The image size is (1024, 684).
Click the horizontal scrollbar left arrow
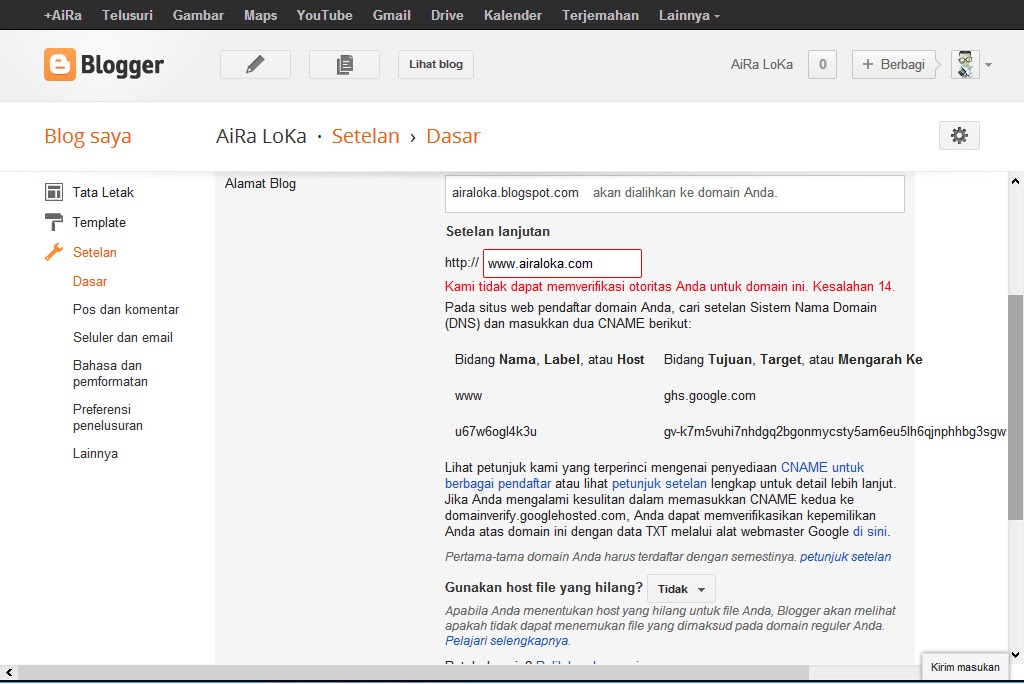coord(8,672)
